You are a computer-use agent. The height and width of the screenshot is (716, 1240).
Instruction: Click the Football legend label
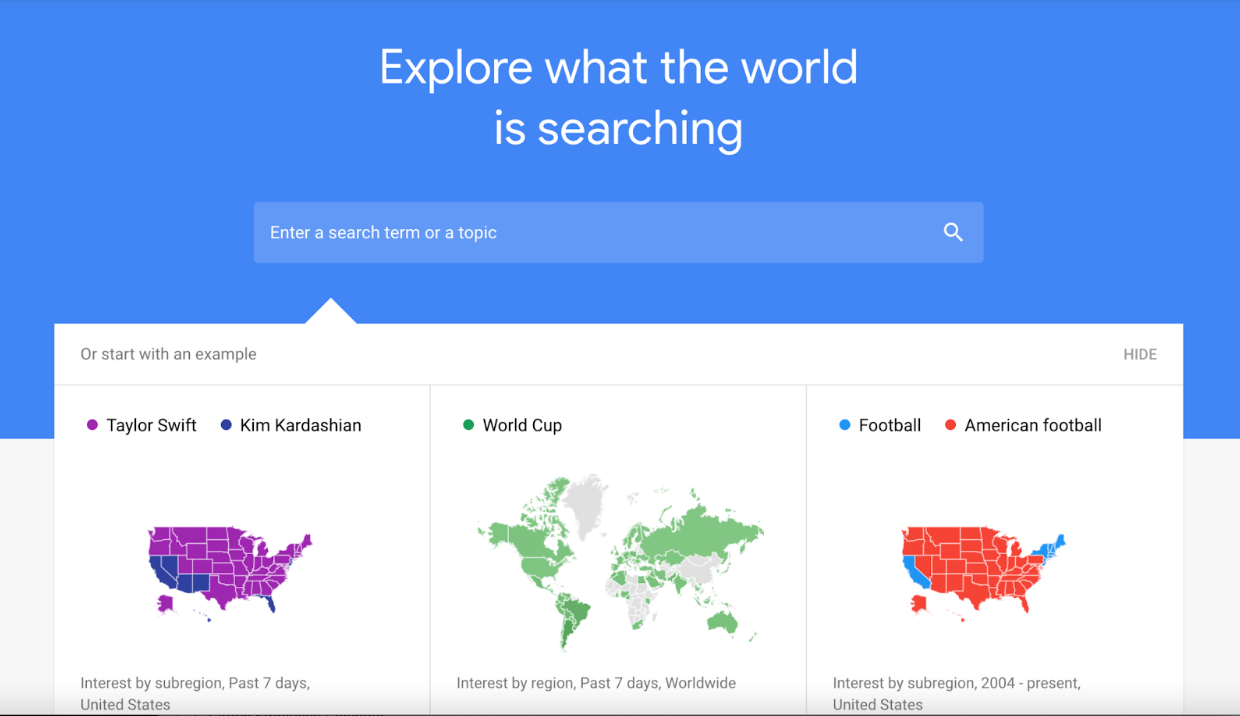889,424
